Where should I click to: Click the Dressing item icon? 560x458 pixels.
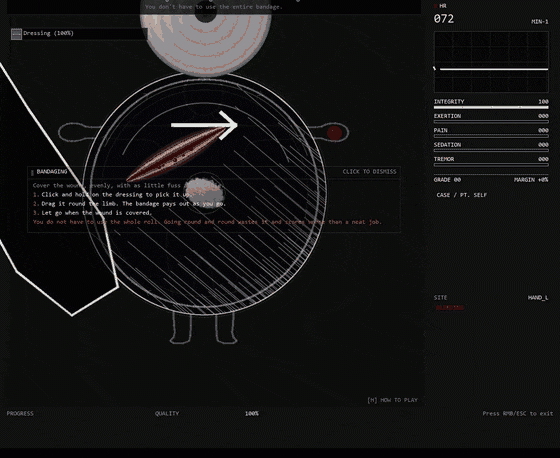(16, 34)
